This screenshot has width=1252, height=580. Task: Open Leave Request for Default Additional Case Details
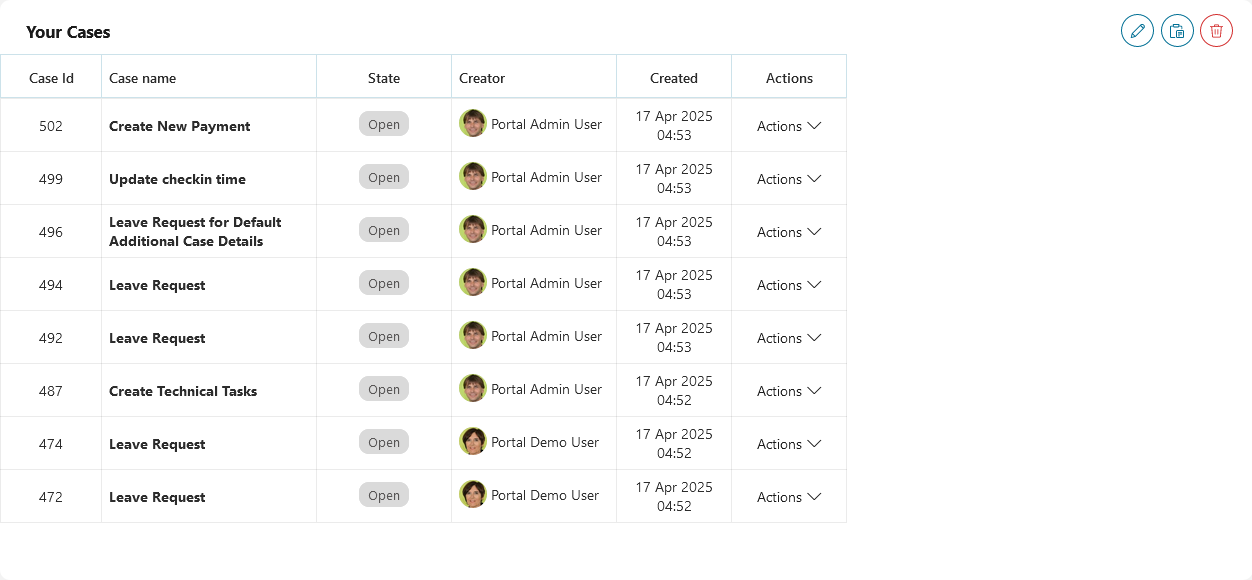tap(195, 232)
